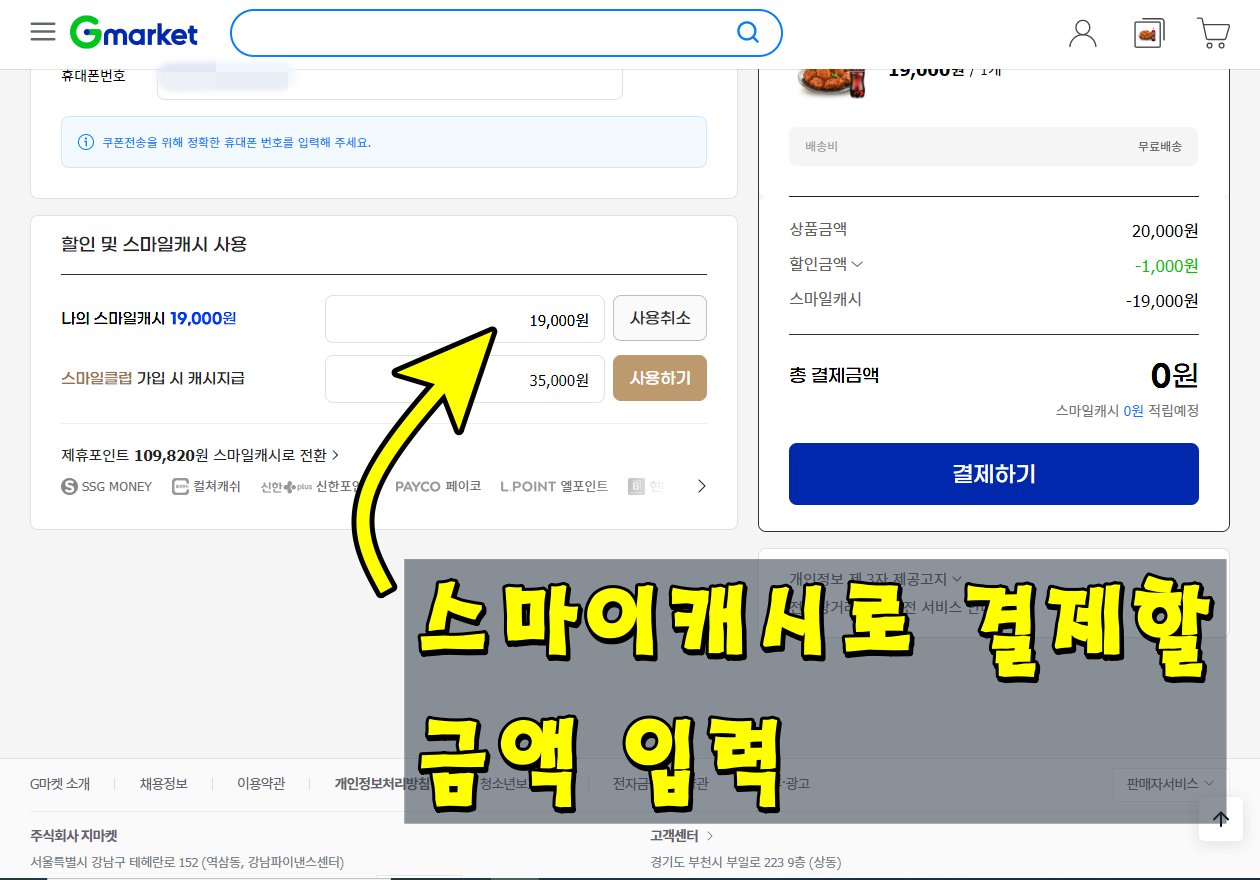The height and width of the screenshot is (880, 1260).
Task: Click 스마일클럽 가입 시 캐시지급 text
Action: (x=153, y=379)
